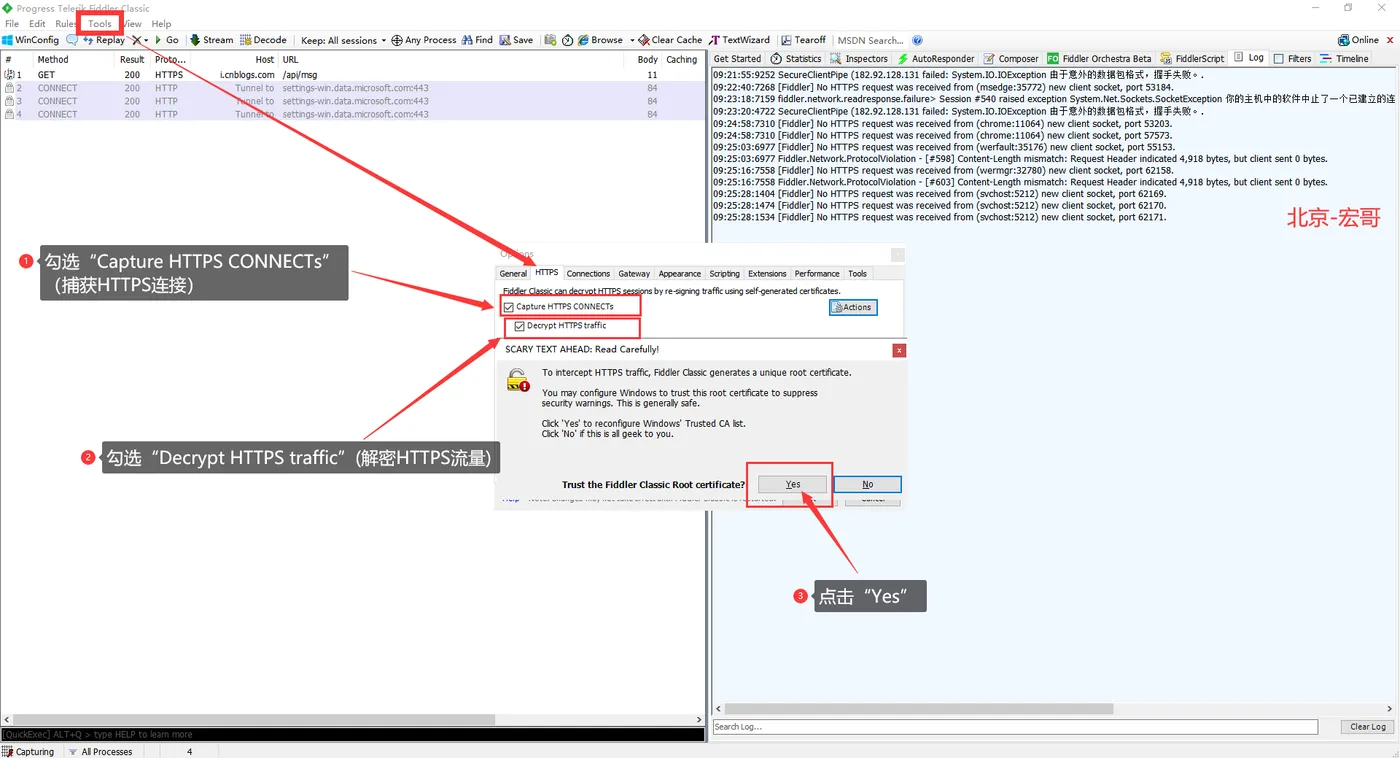Open the Scripting tab in Options
The height and width of the screenshot is (758, 1400).
(x=725, y=274)
